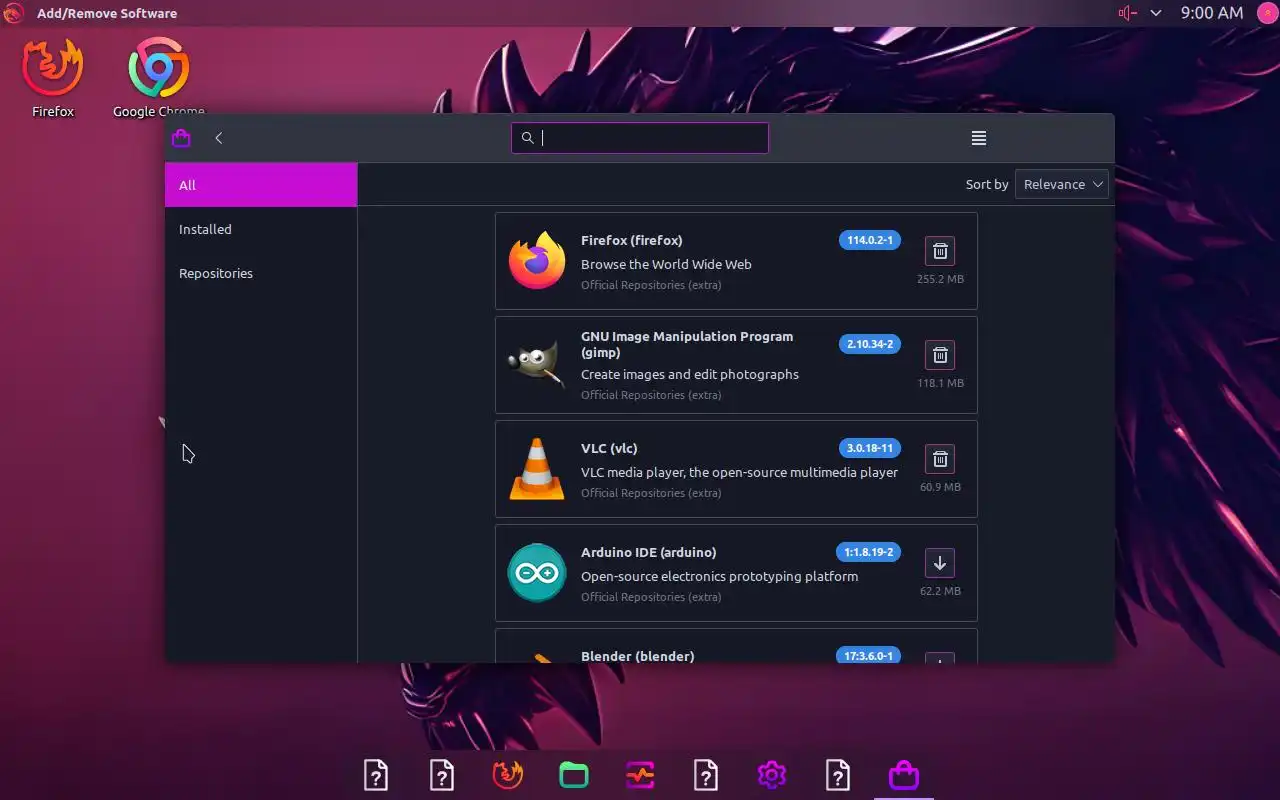Click the Firefox version badge 114.0.2-1
This screenshot has width=1280, height=800.
[x=870, y=240]
